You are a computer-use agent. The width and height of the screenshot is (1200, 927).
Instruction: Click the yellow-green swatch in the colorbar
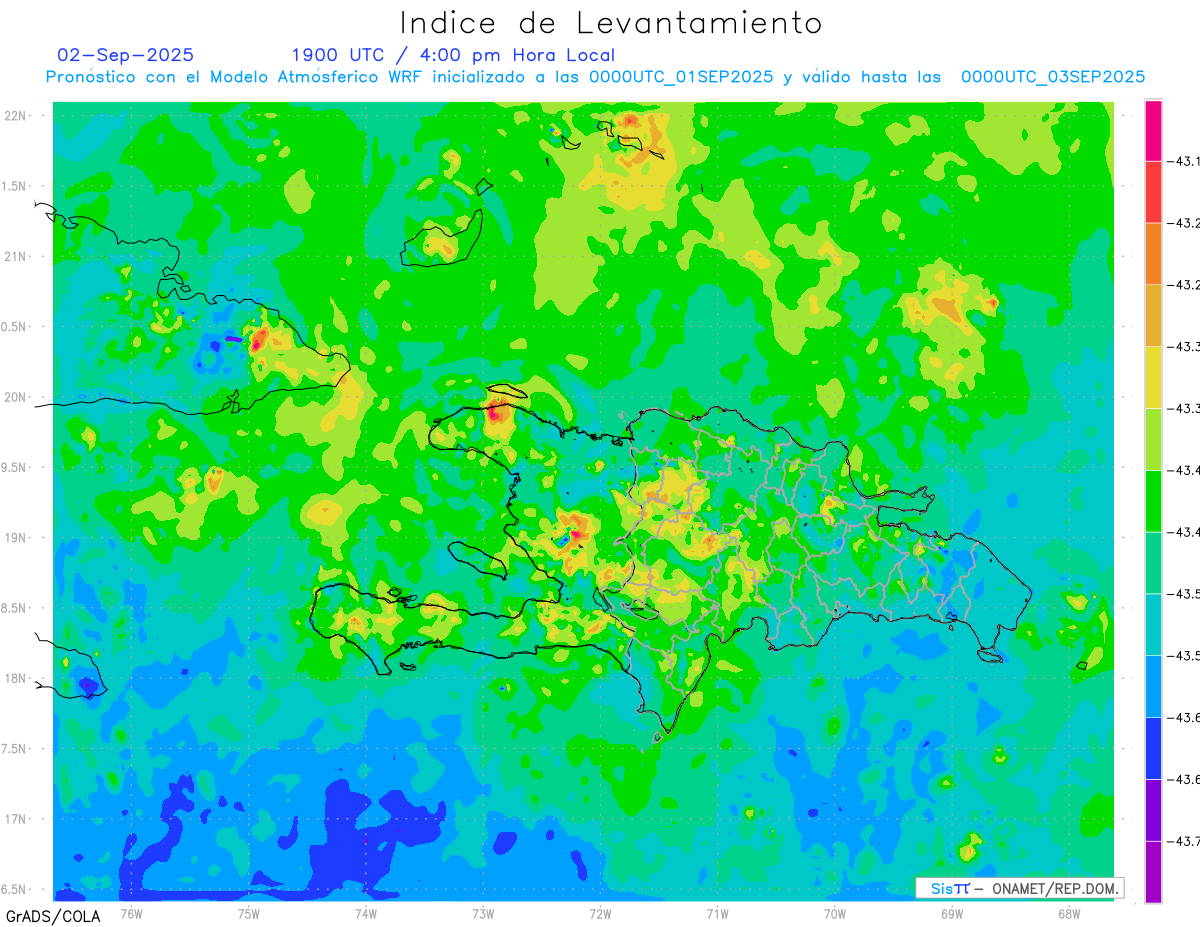click(x=1153, y=439)
